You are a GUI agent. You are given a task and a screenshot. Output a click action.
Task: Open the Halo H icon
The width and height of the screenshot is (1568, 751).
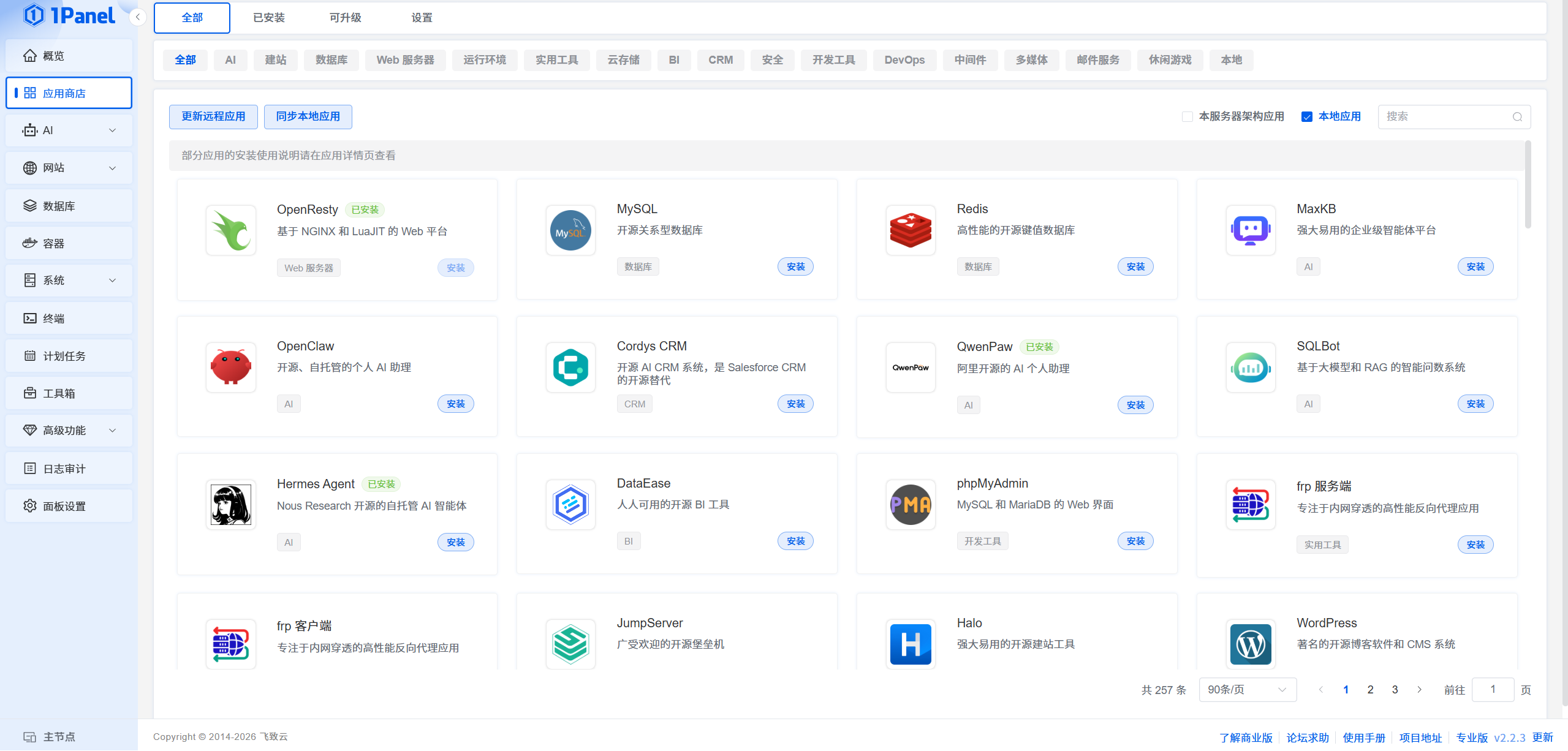tap(911, 644)
